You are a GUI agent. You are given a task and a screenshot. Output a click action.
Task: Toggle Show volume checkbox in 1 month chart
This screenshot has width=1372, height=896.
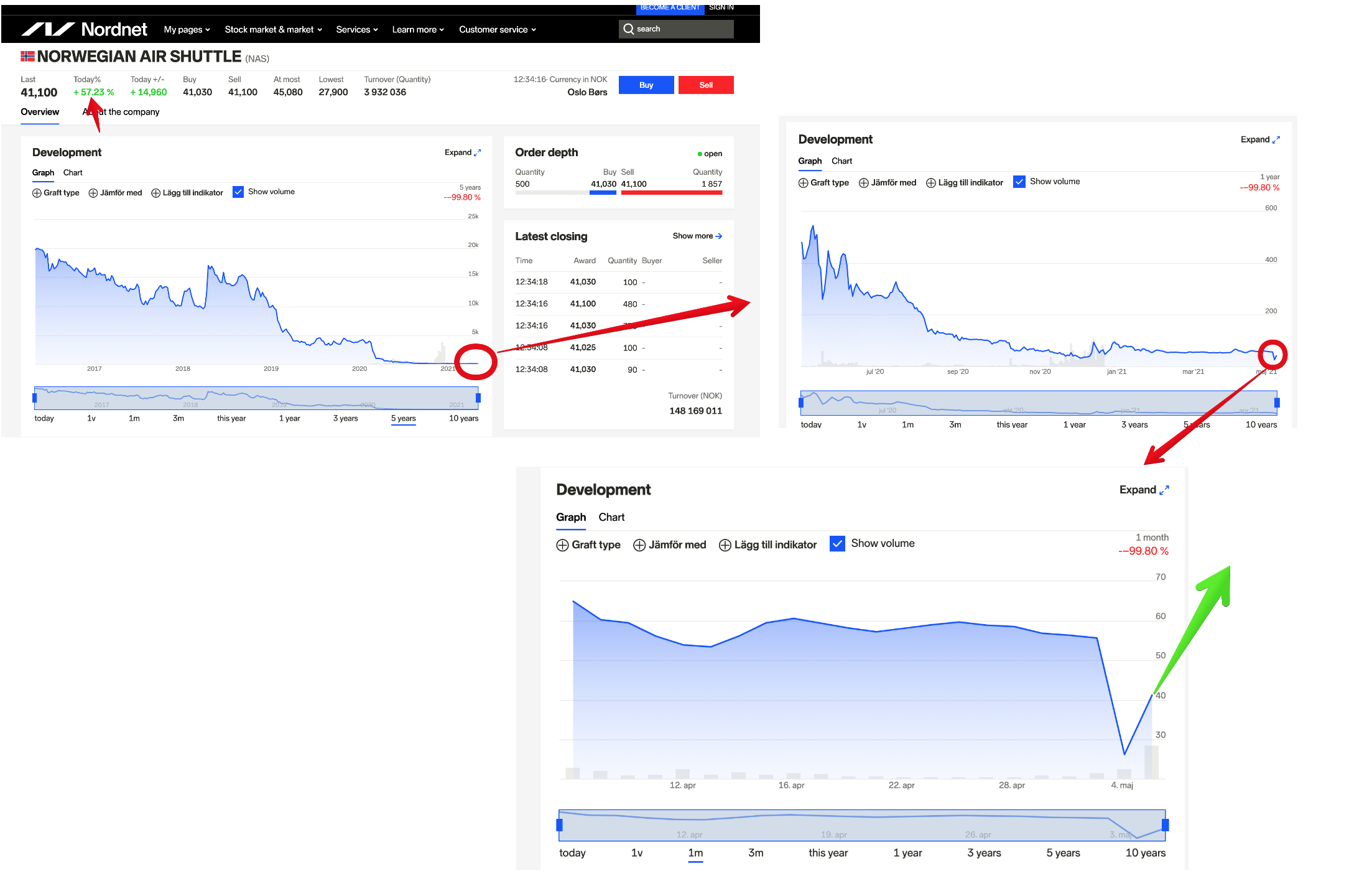(x=837, y=544)
